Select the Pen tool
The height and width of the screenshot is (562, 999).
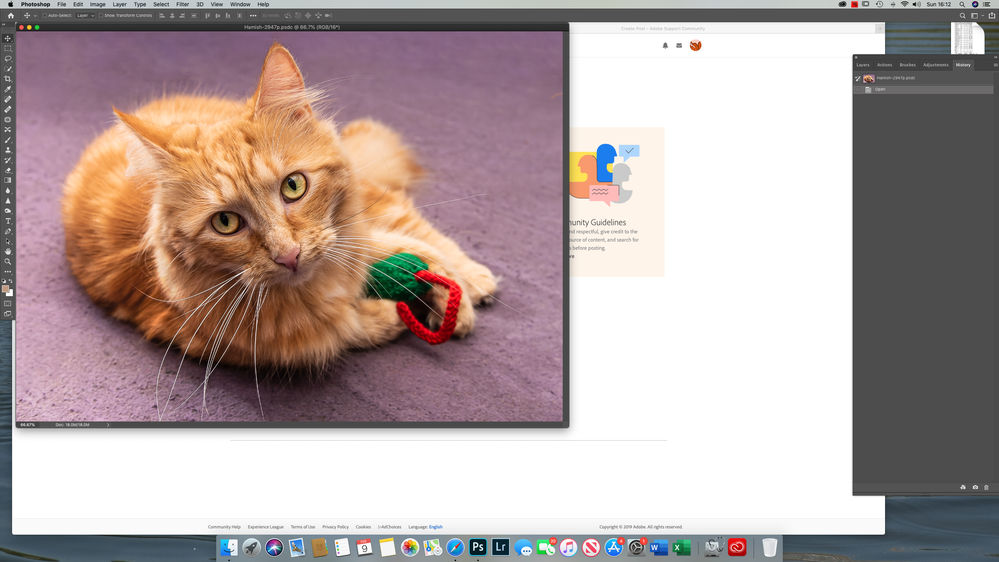click(x=8, y=231)
